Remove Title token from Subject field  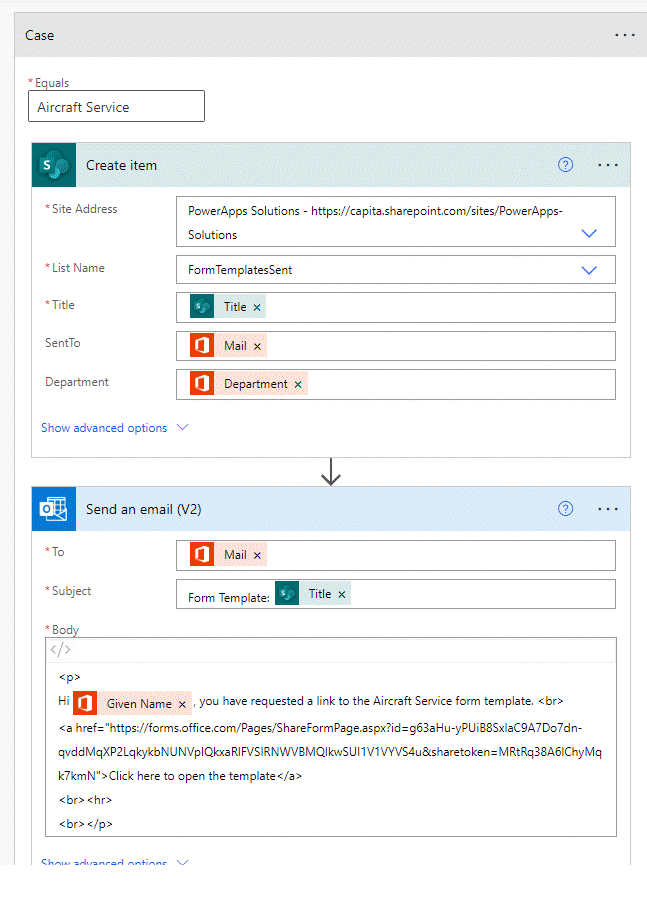click(x=342, y=594)
